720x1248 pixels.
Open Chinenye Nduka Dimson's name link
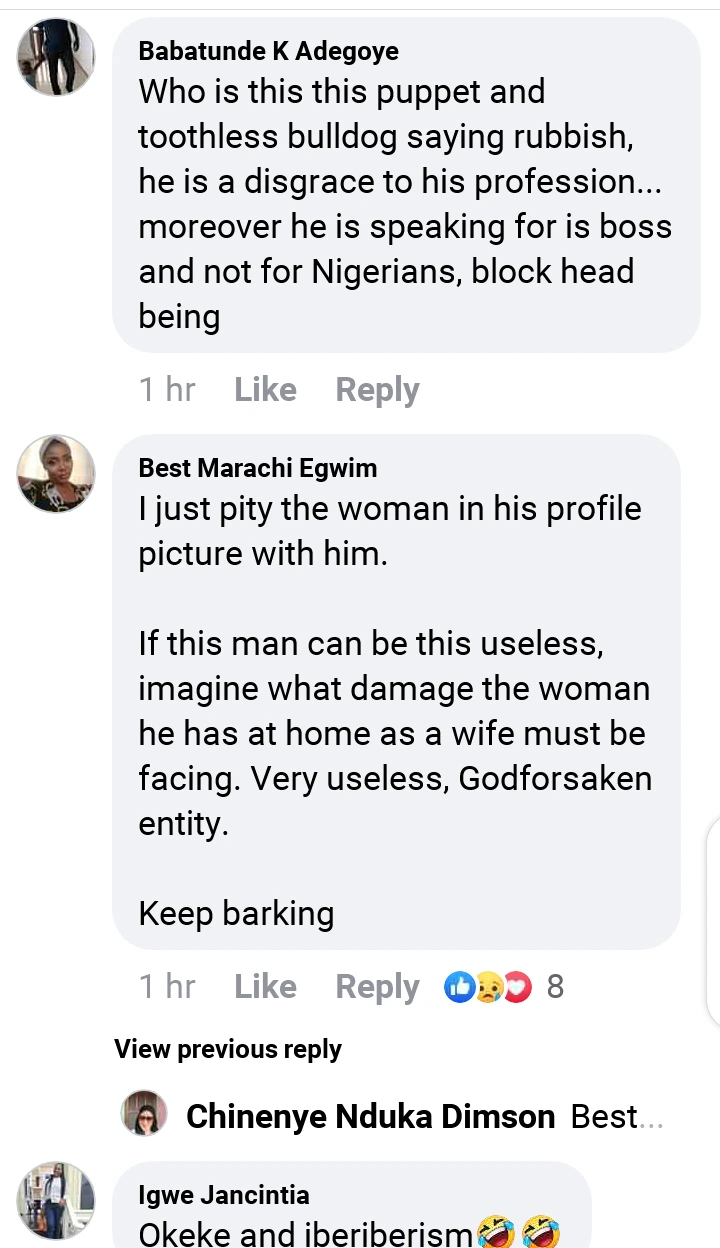click(x=370, y=1116)
